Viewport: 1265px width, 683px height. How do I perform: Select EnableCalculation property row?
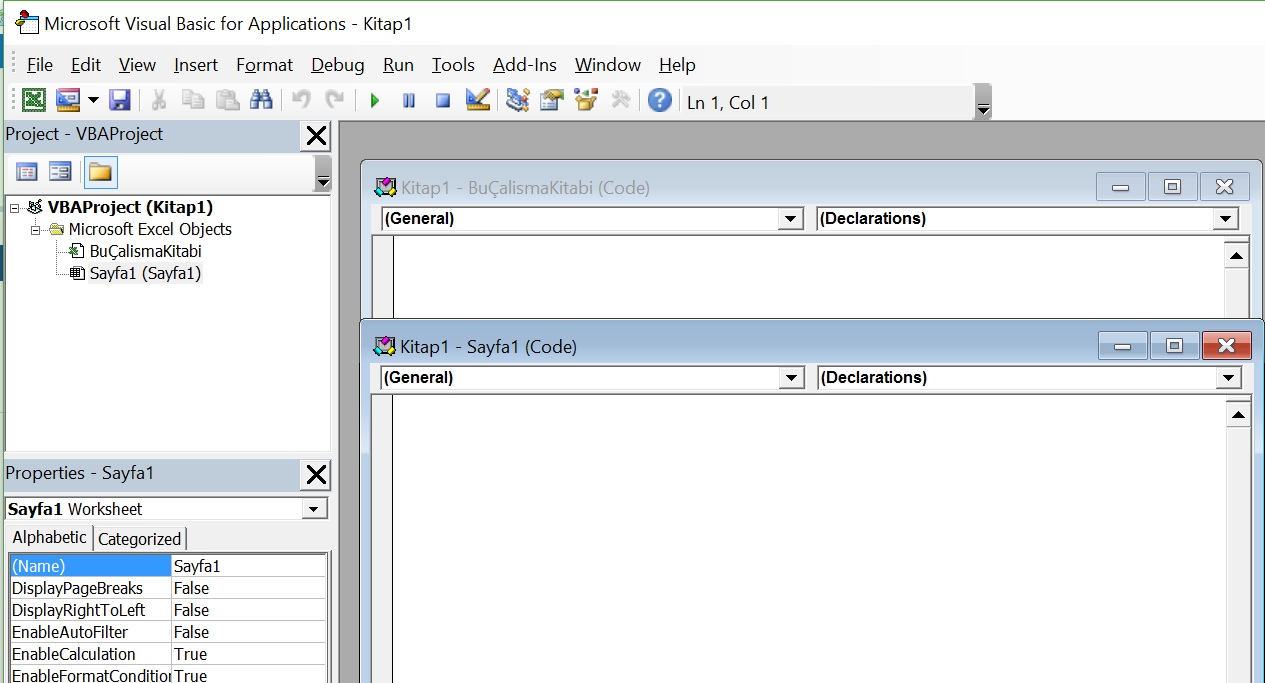(168, 654)
